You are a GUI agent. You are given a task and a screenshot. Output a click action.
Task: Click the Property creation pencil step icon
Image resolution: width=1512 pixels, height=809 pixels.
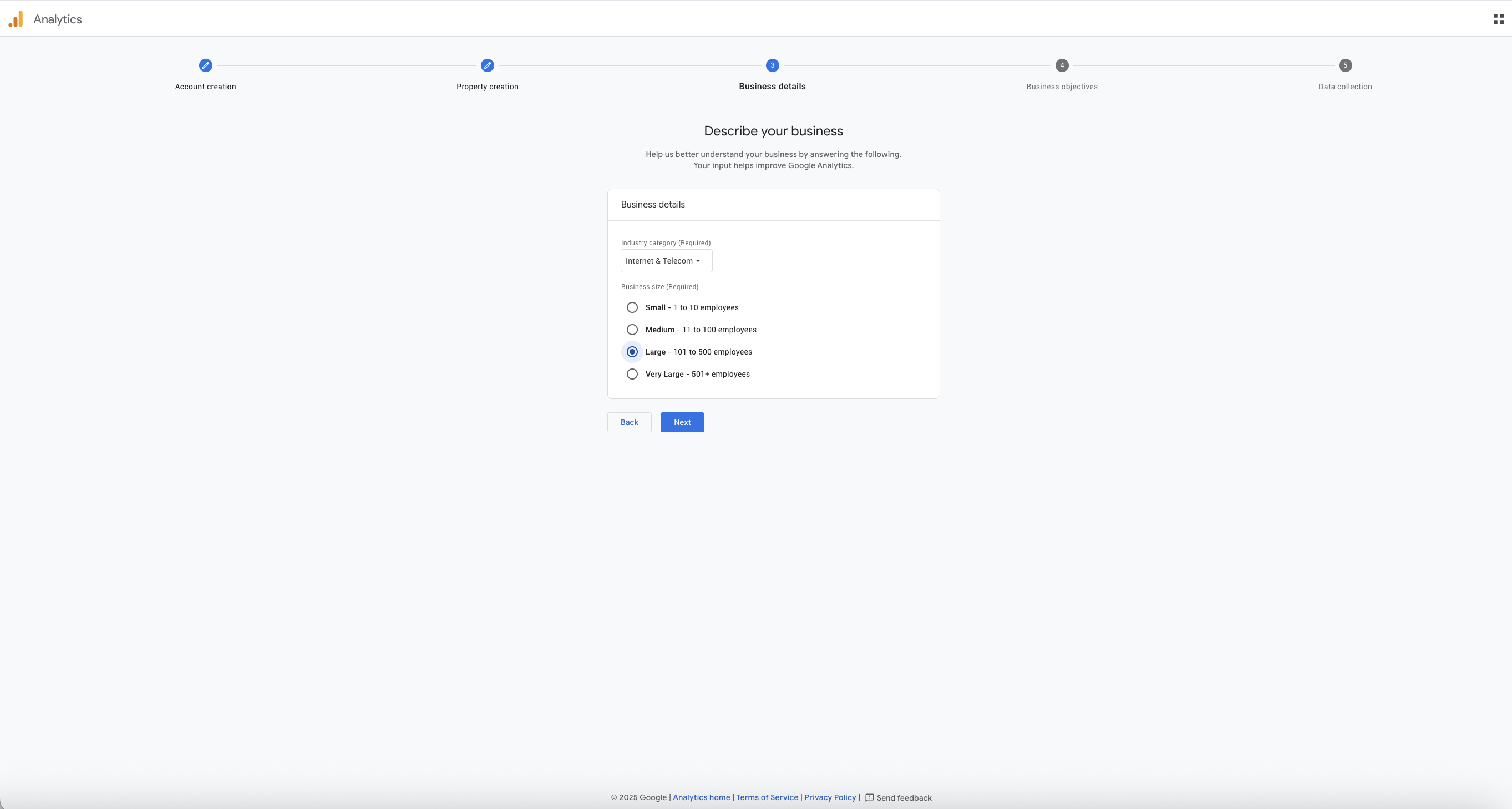487,66
